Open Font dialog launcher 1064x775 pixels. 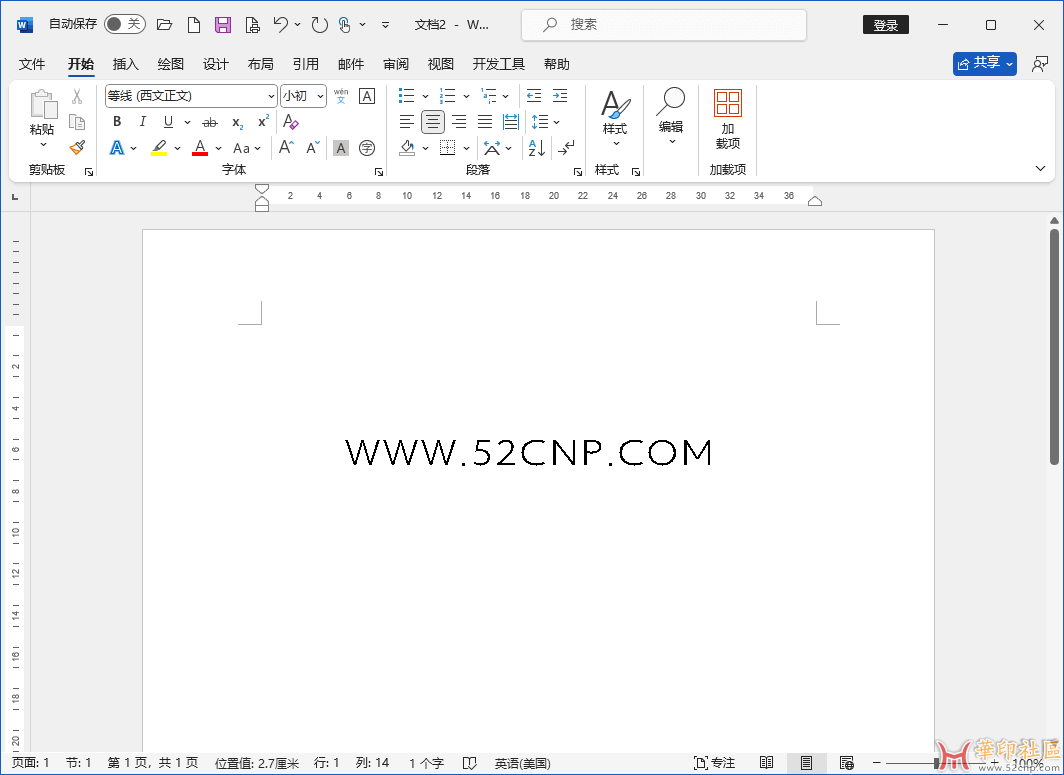[x=379, y=172]
